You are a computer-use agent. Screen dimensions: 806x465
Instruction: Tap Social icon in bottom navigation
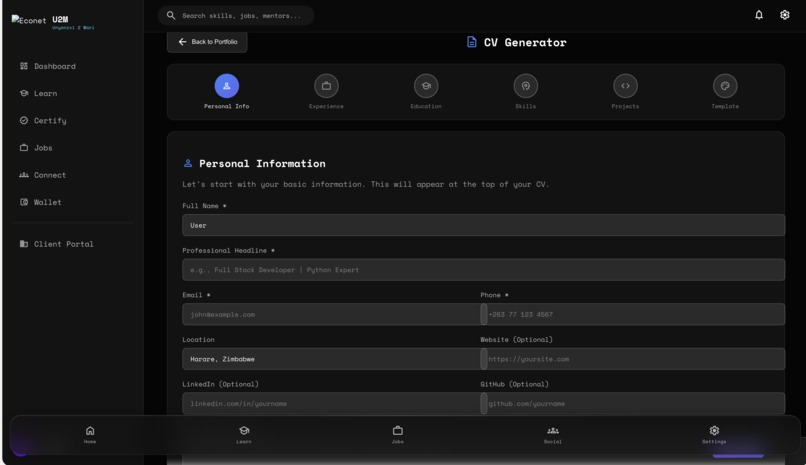tap(553, 431)
